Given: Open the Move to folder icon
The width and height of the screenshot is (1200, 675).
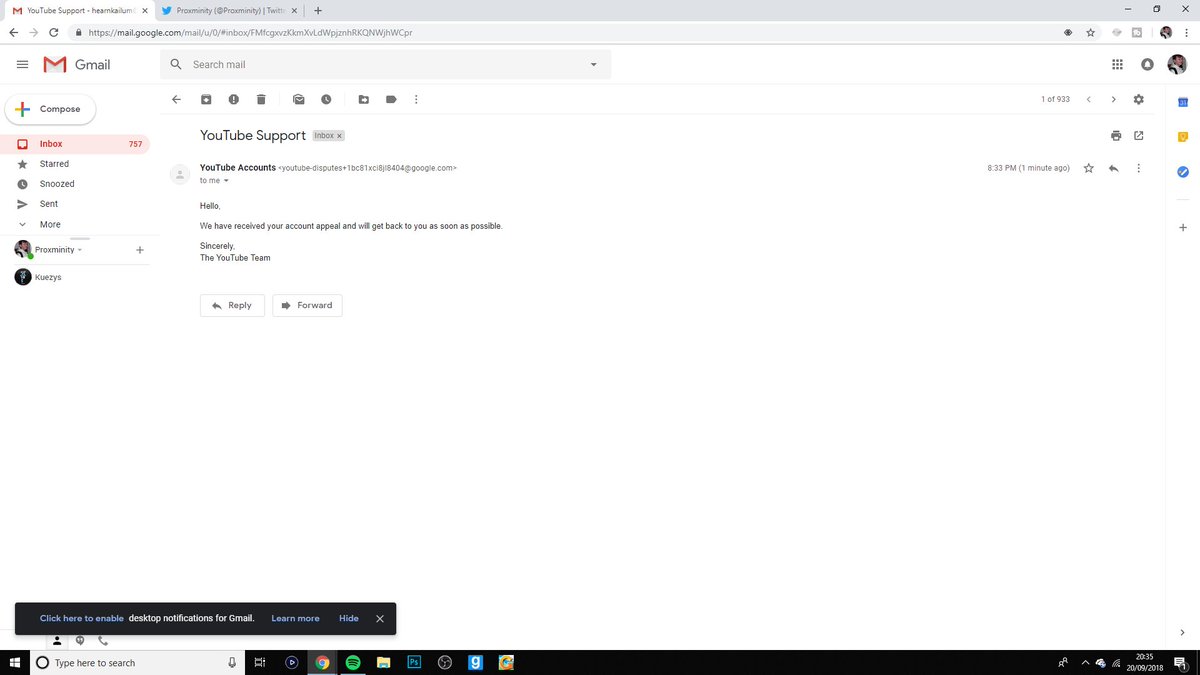Looking at the screenshot, I should (x=363, y=99).
